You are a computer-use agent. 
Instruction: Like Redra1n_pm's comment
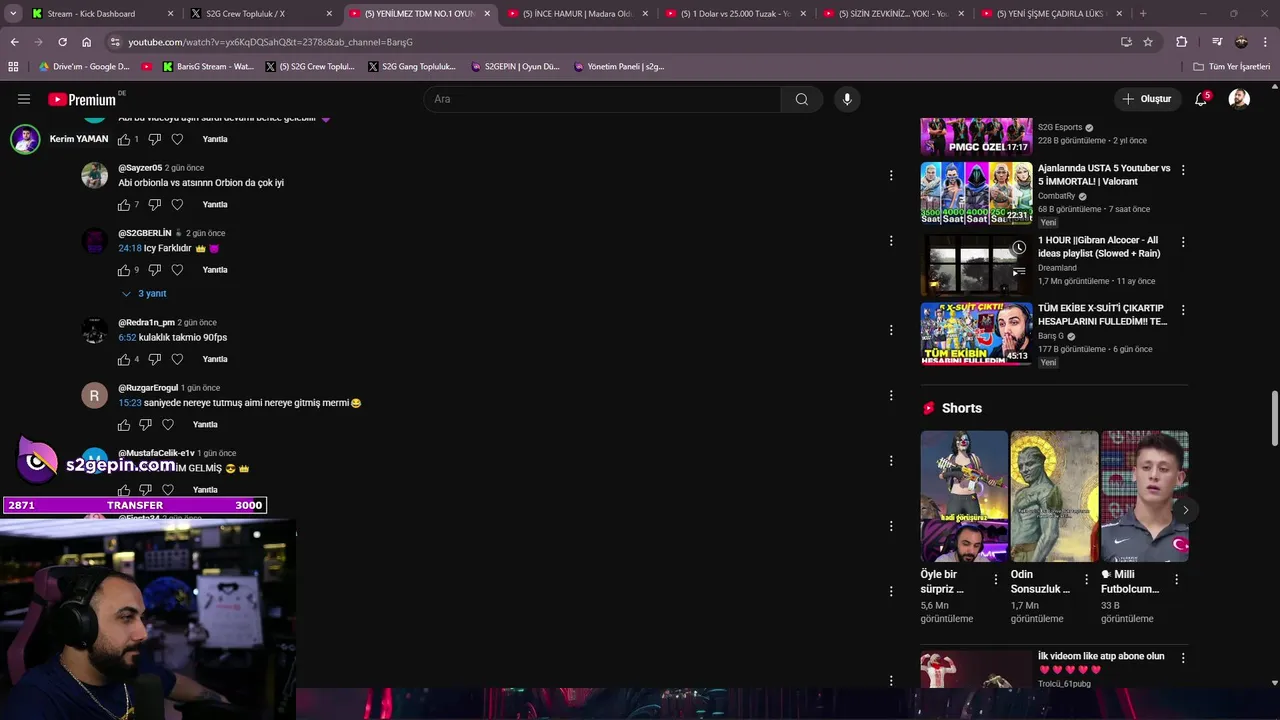coord(124,359)
